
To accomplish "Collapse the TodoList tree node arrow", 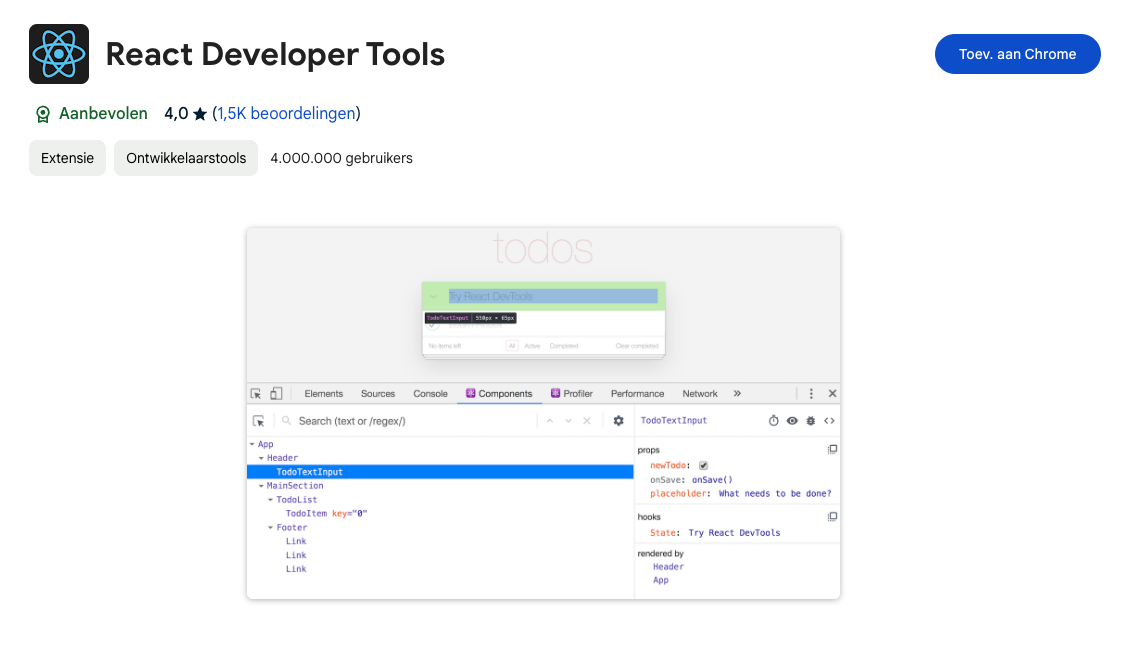I will pyautogui.click(x=271, y=500).
